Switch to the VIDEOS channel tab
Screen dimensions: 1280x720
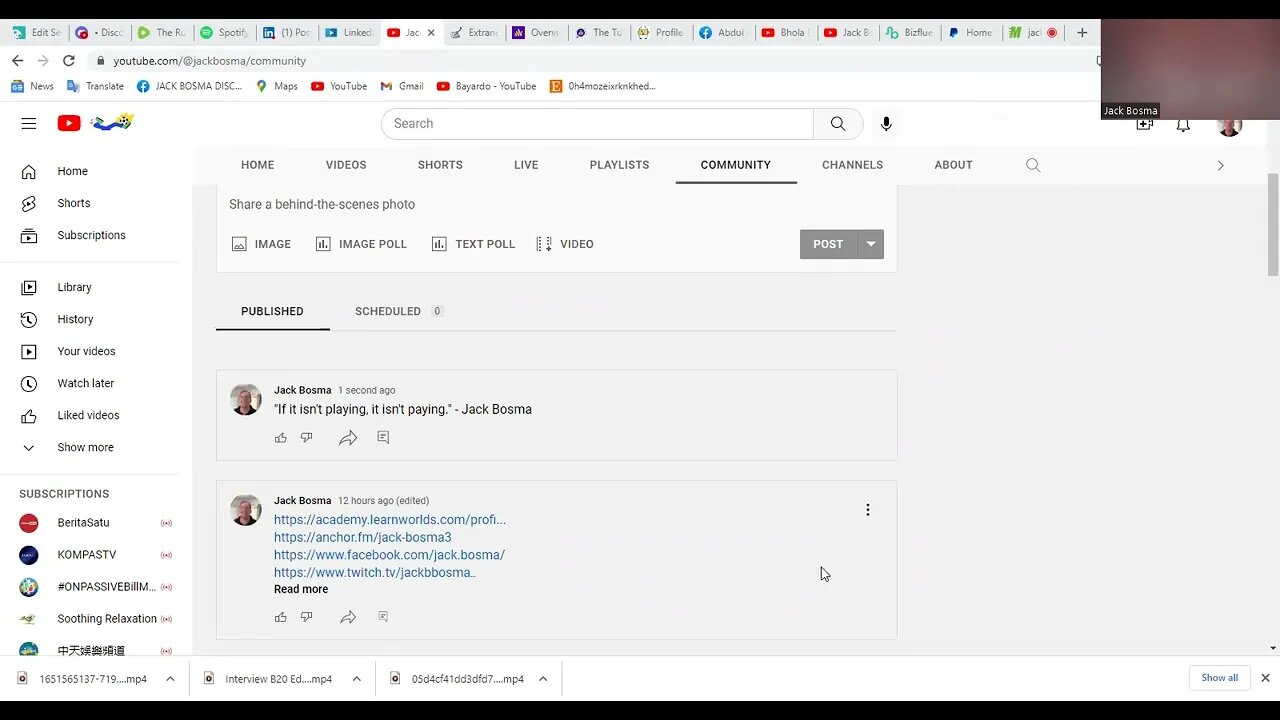346,165
